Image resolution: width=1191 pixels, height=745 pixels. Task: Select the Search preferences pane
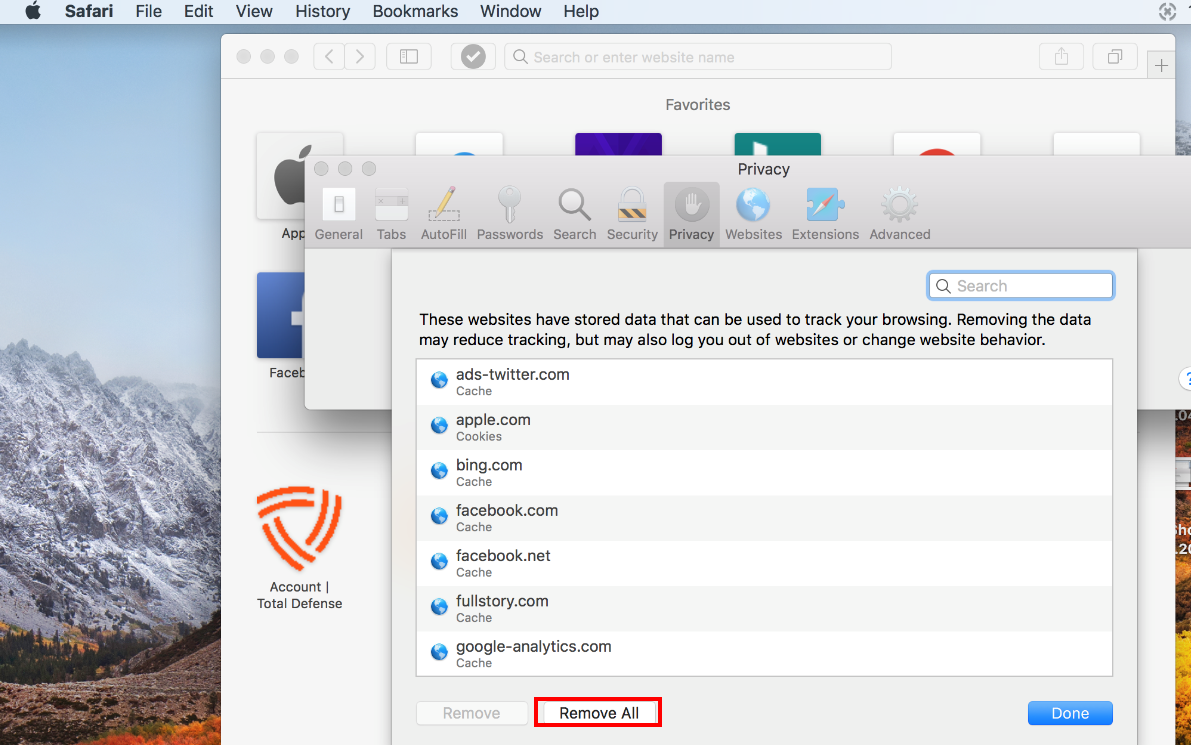pyautogui.click(x=574, y=214)
